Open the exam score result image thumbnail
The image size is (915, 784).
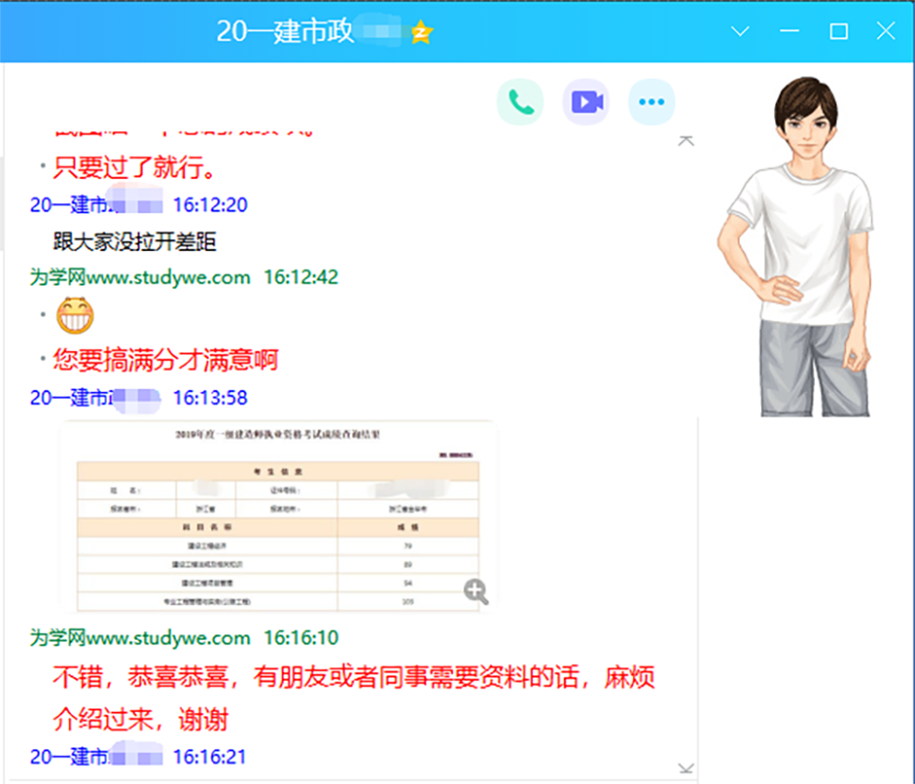278,516
